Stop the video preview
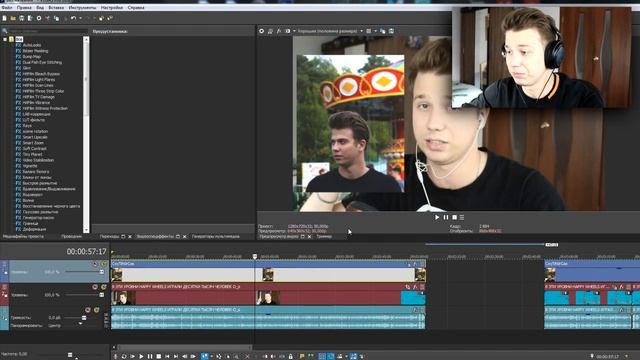This screenshot has height=360, width=640. coord(454,218)
